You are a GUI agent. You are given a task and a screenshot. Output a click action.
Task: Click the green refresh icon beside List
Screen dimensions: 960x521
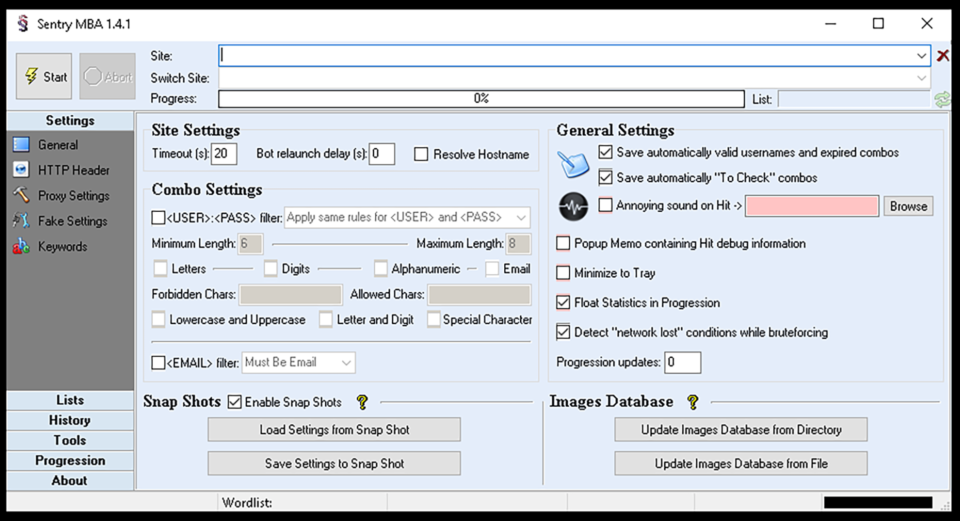point(942,99)
